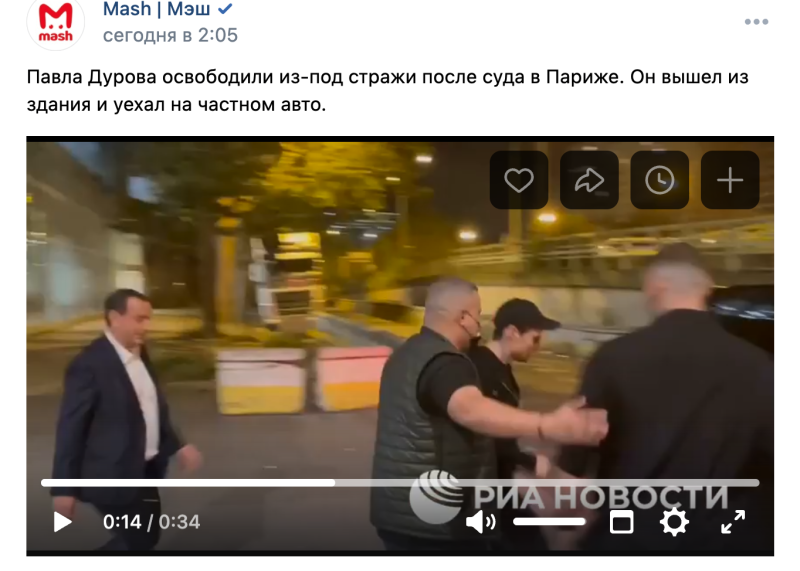Viewport: 800px width, 571px height.
Task: Add video to watch later clock icon
Action: coord(660,180)
